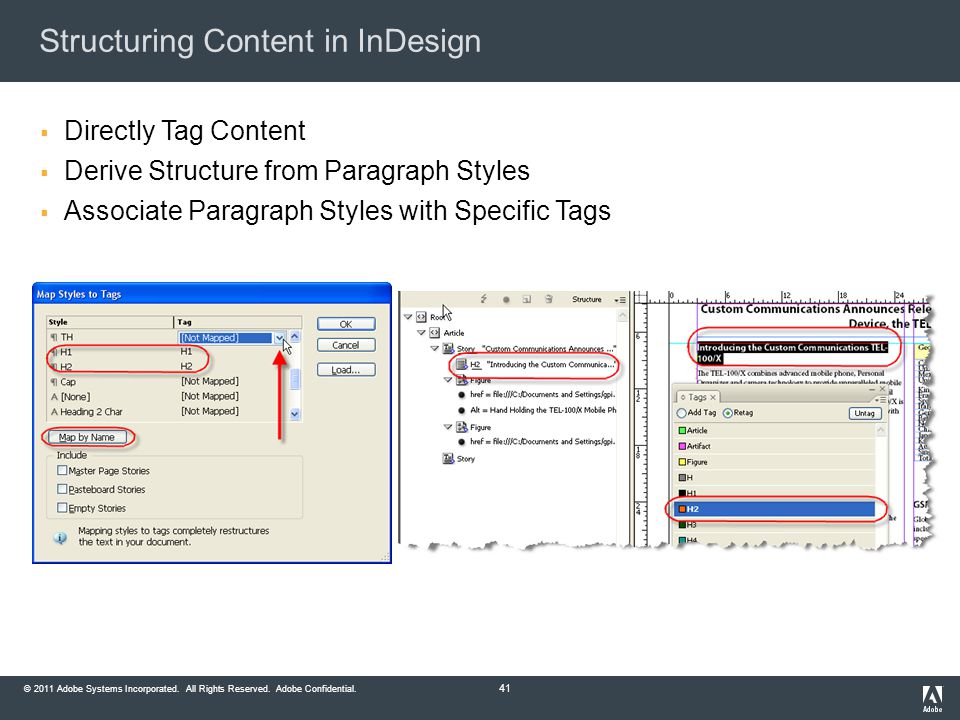The image size is (960, 720).
Task: Click the yellow Figure tag color swatch
Action: [x=682, y=462]
